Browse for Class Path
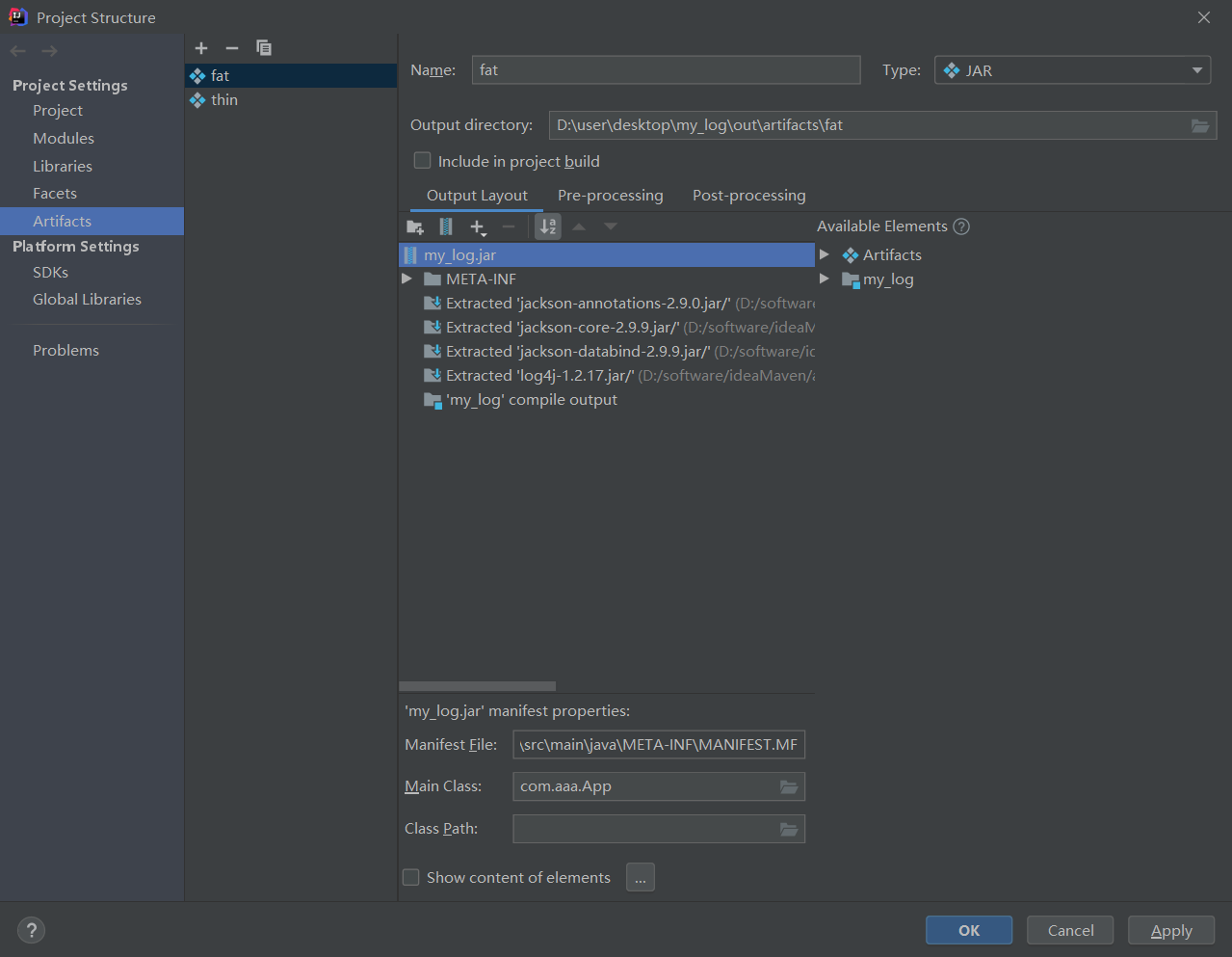This screenshot has height=957, width=1232. coord(789,829)
